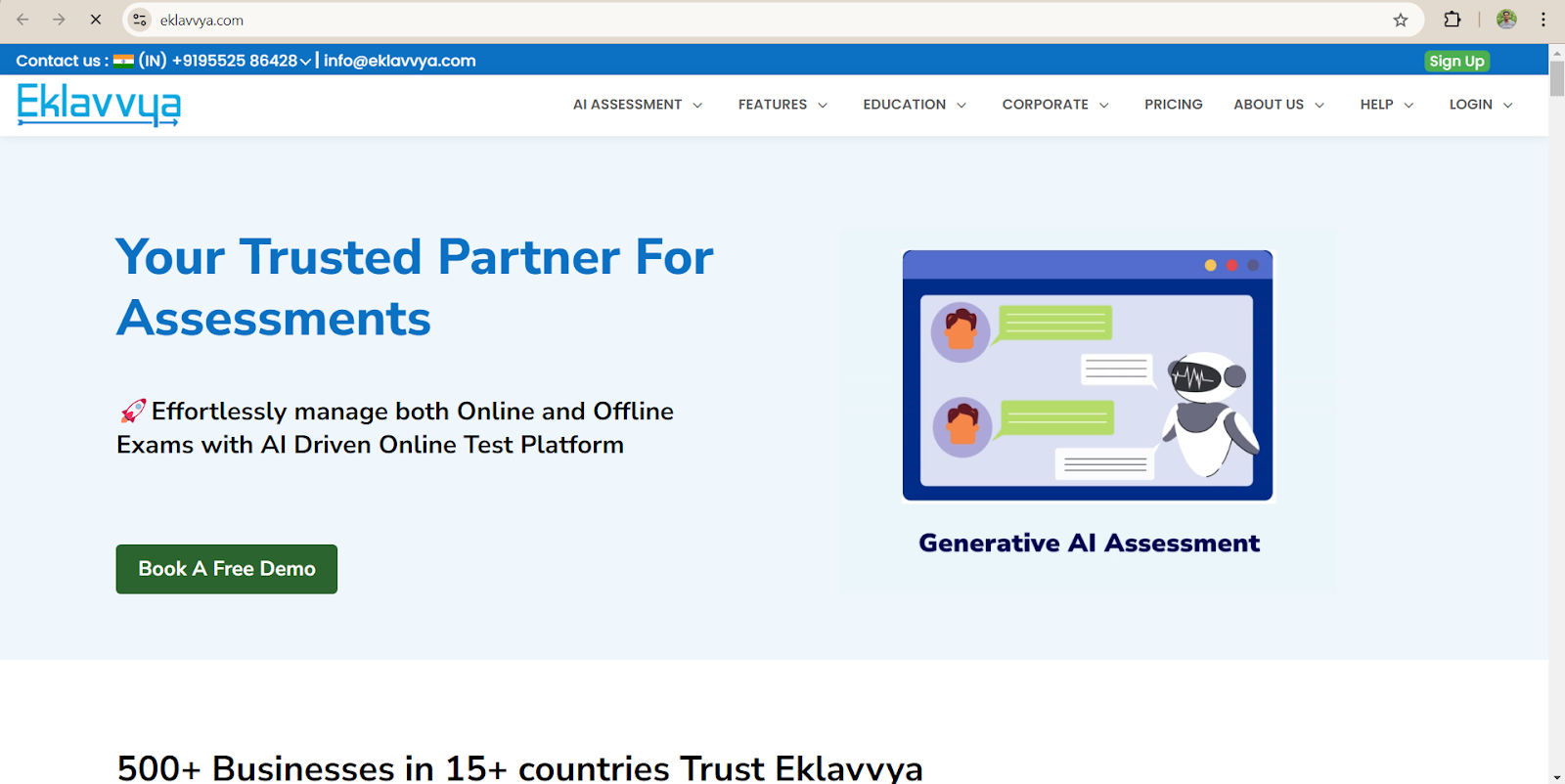Go to the PRICING page
The height and width of the screenshot is (784, 1565).
pos(1174,105)
